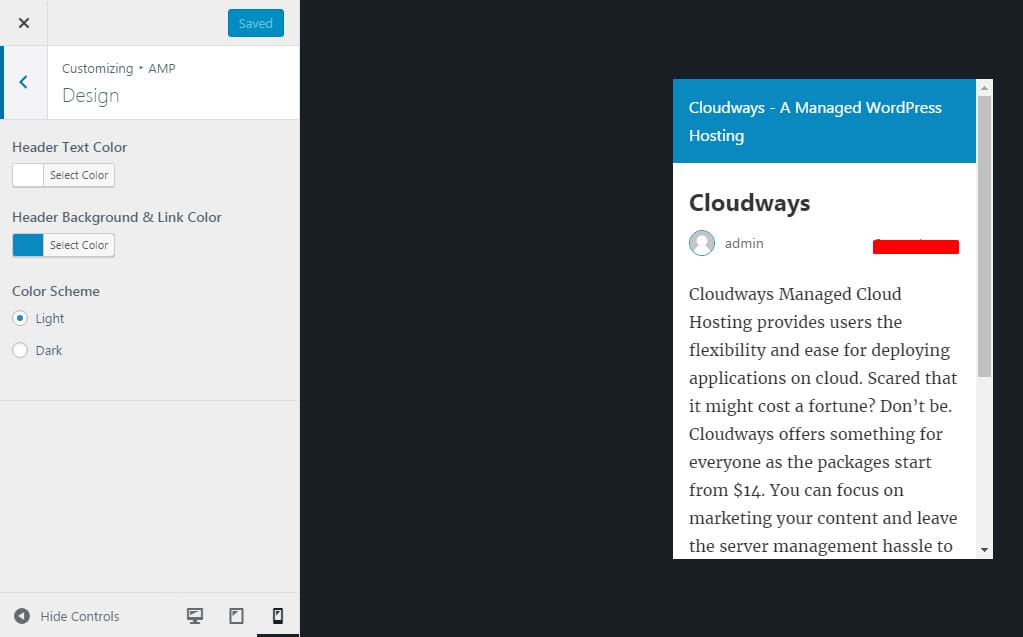The width and height of the screenshot is (1023, 637).
Task: Click the preview vertical scrollbar thumb
Action: 984,235
